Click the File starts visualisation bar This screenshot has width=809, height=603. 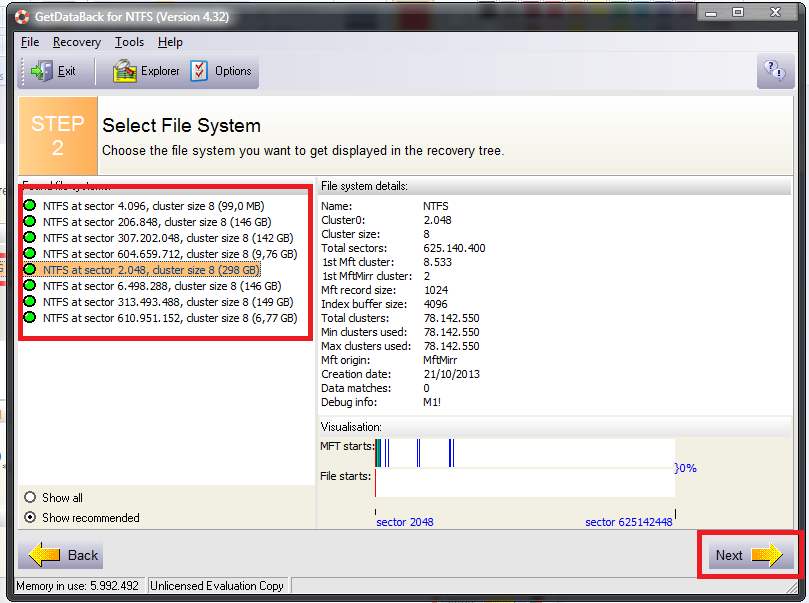pyautogui.click(x=525, y=483)
